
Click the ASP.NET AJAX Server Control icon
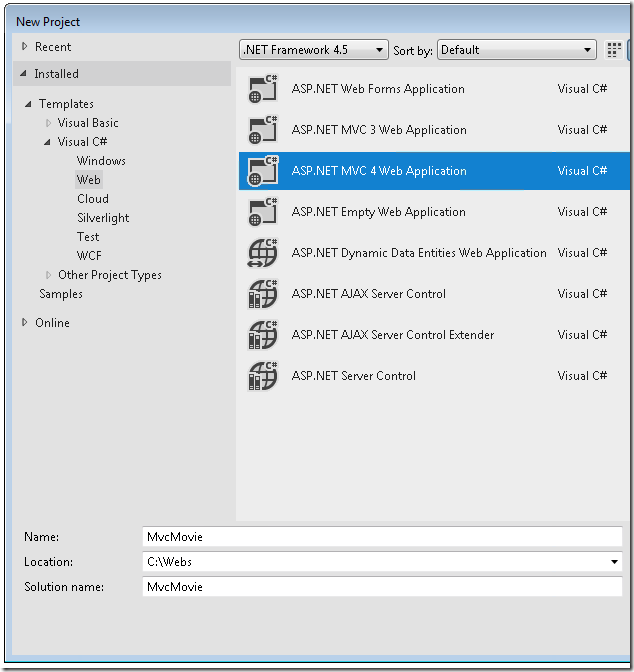(262, 294)
